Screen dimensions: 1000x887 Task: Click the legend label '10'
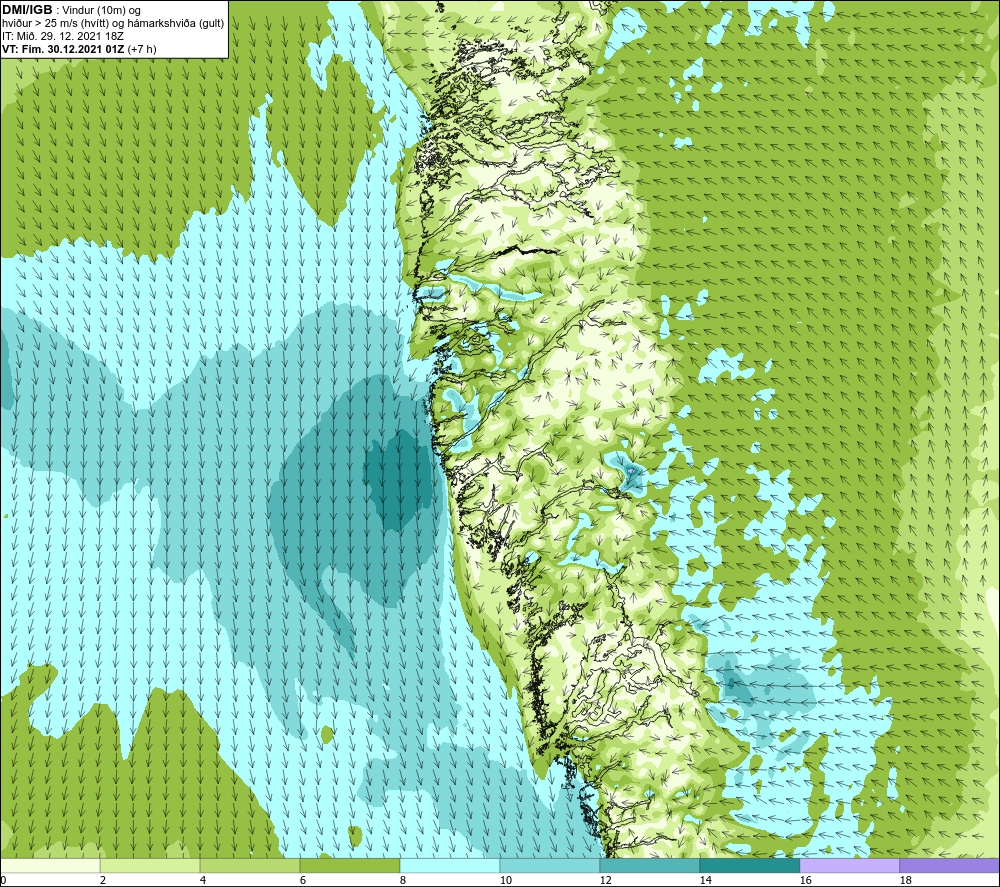[506, 881]
